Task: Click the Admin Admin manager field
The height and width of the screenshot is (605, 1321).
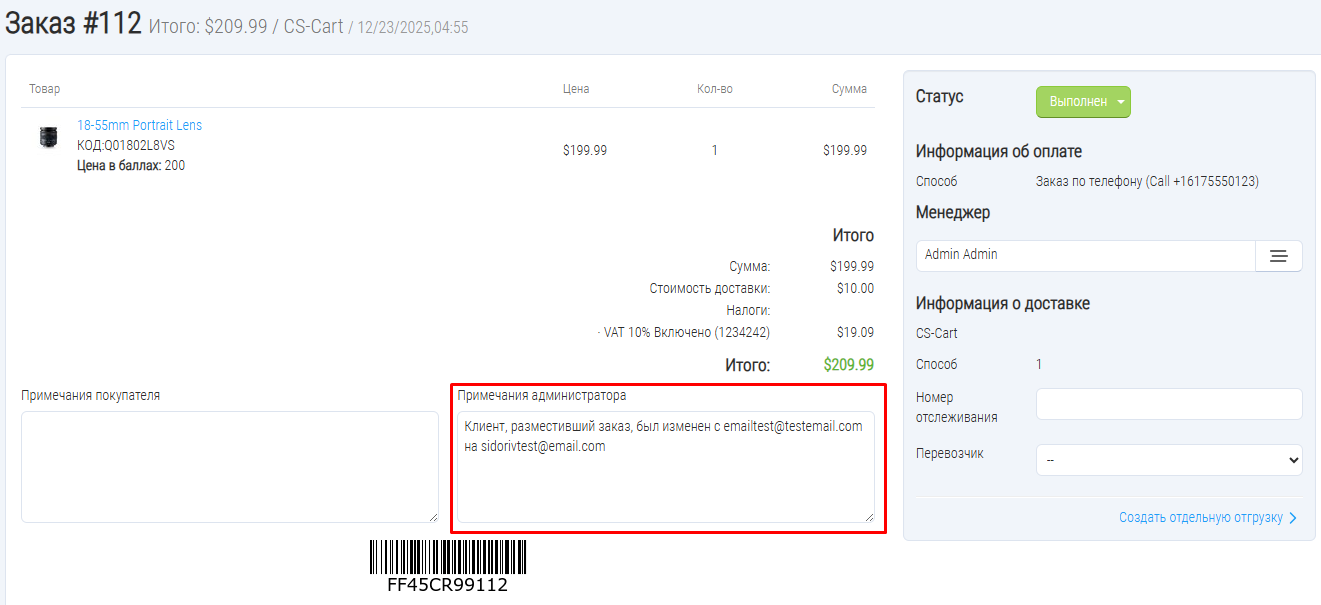Action: click(x=1085, y=256)
